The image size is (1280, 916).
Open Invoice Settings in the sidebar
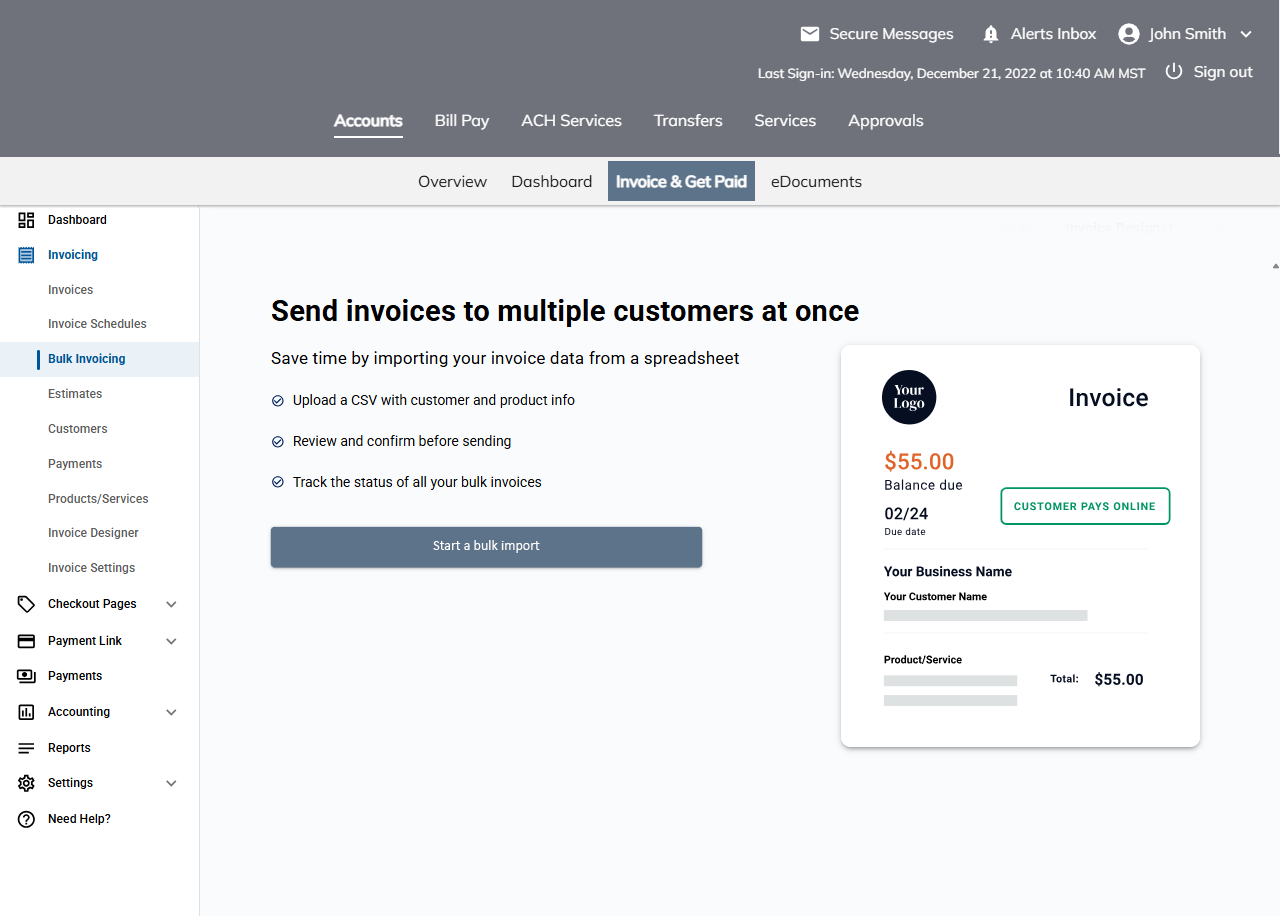click(x=91, y=568)
